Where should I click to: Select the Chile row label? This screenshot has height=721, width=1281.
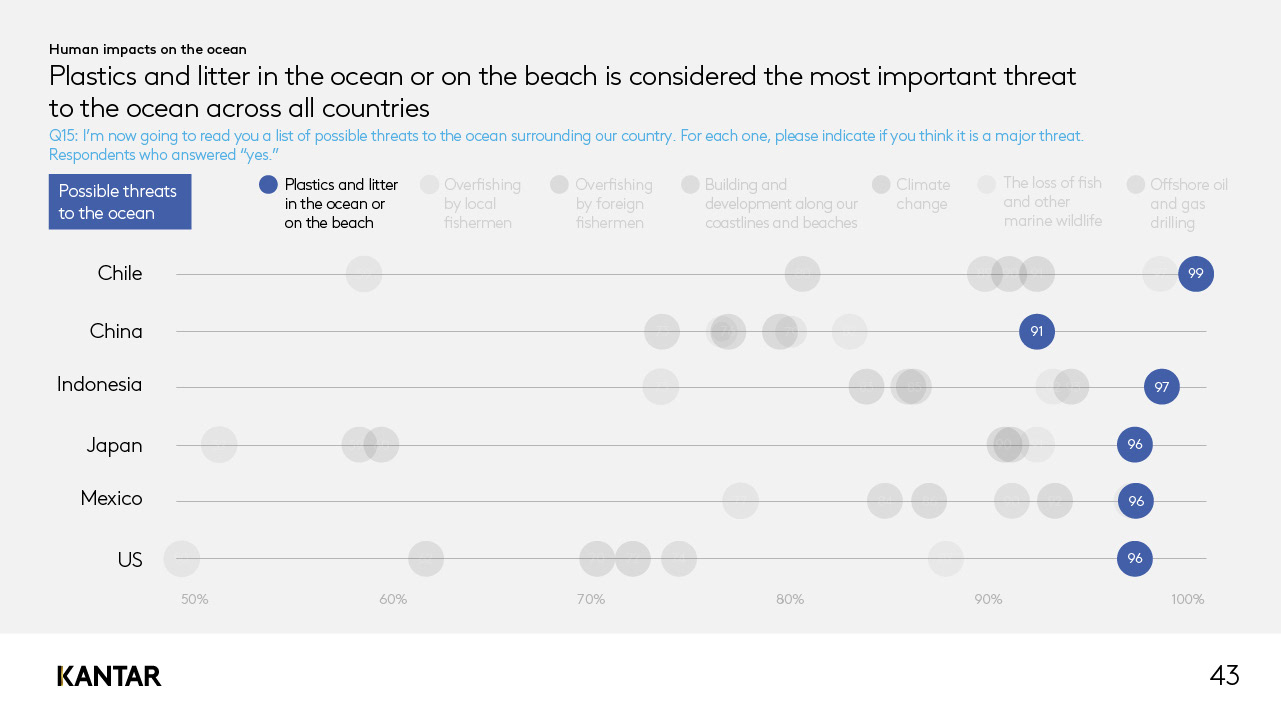pyautogui.click(x=120, y=274)
